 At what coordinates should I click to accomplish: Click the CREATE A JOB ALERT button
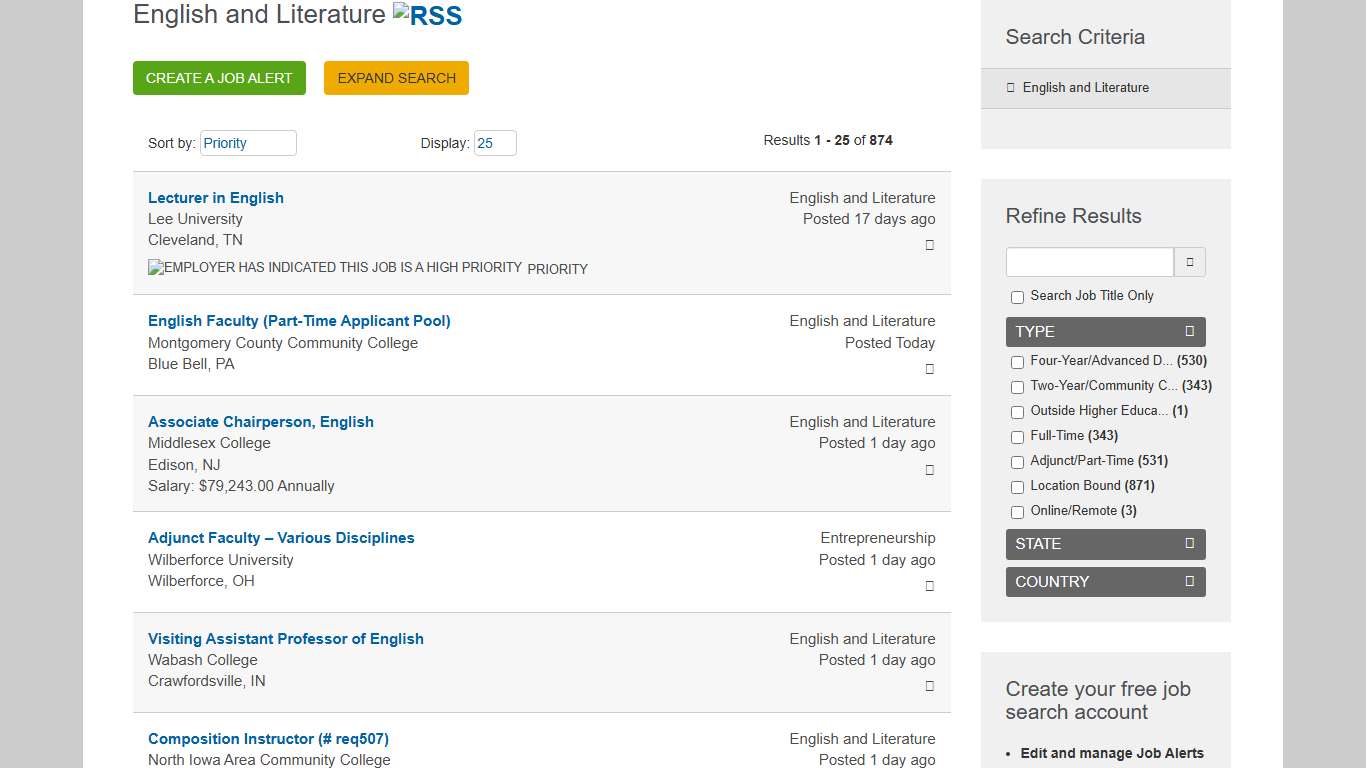(x=219, y=77)
